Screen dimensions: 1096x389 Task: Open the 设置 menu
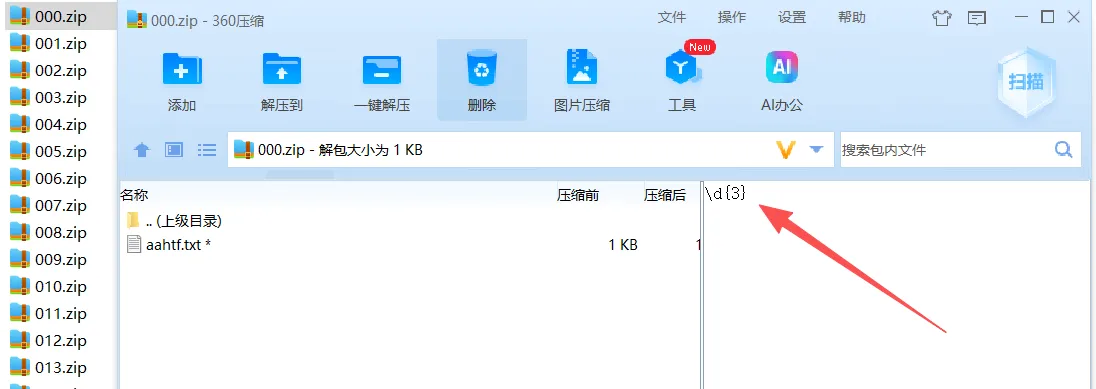click(x=792, y=18)
